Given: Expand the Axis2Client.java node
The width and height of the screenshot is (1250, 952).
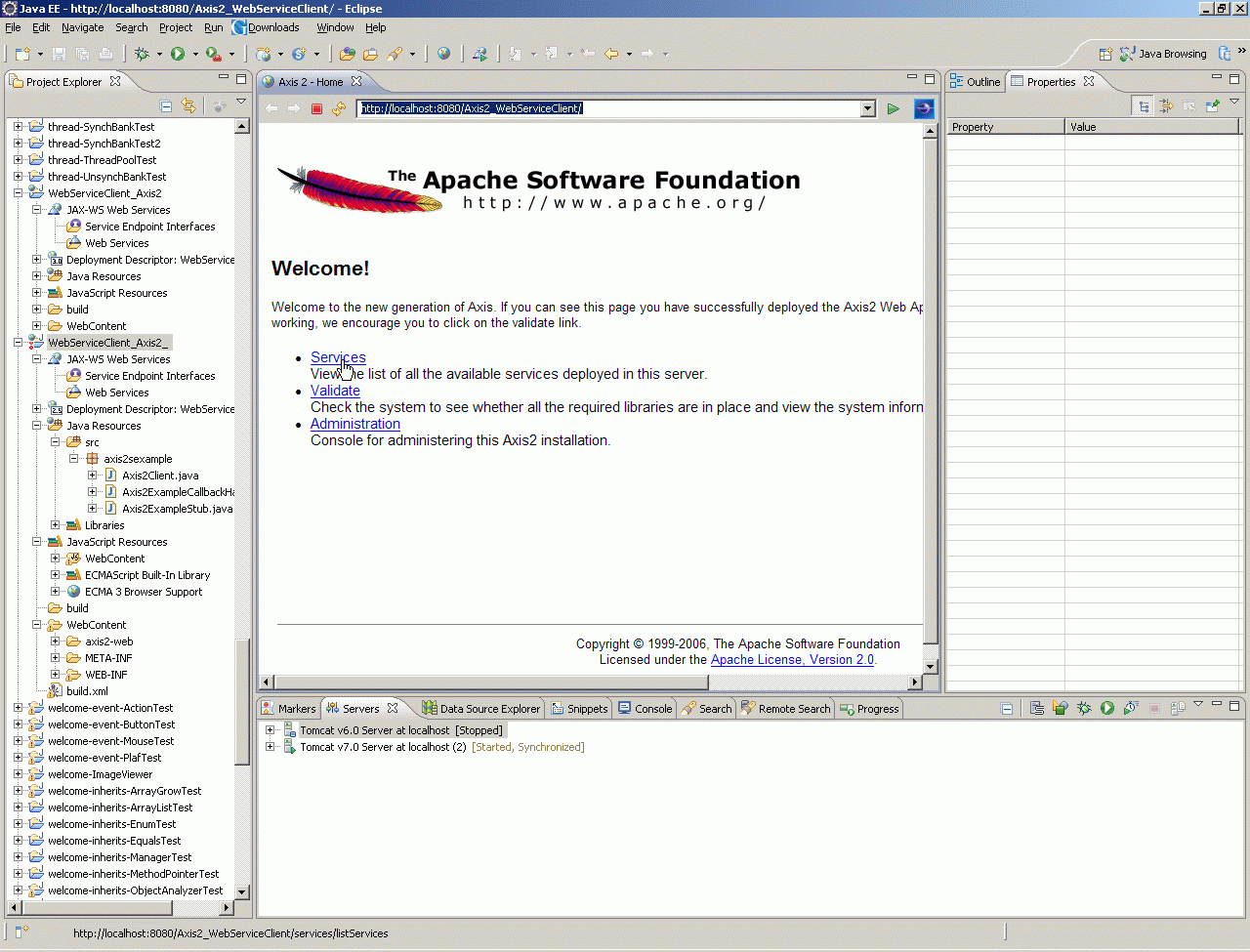Looking at the screenshot, I should (93, 476).
